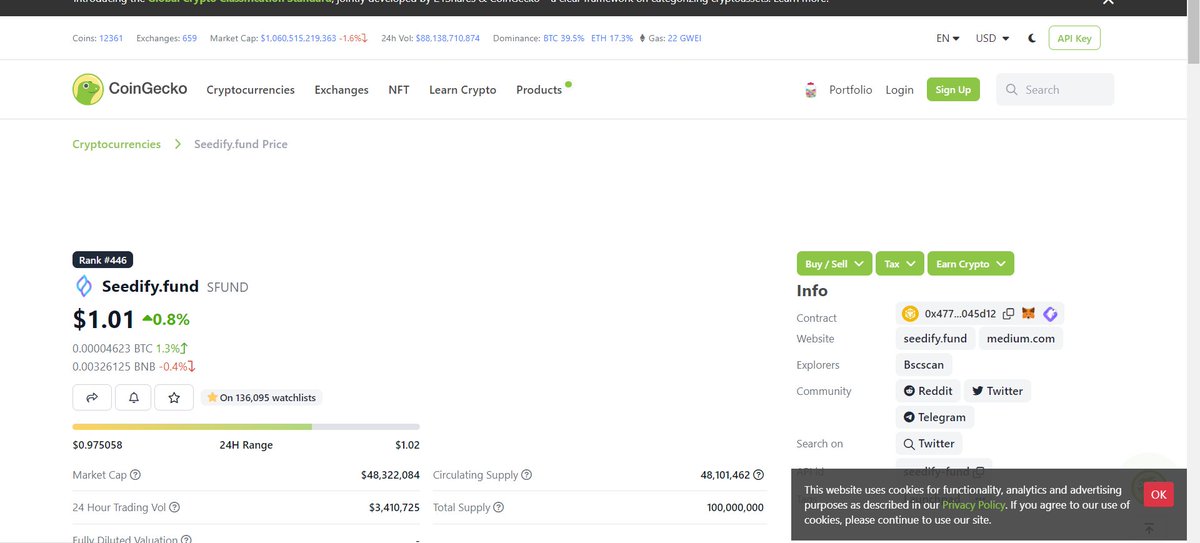This screenshot has width=1200, height=543.
Task: Click the MetaMask fox icon
Action: tap(1029, 314)
